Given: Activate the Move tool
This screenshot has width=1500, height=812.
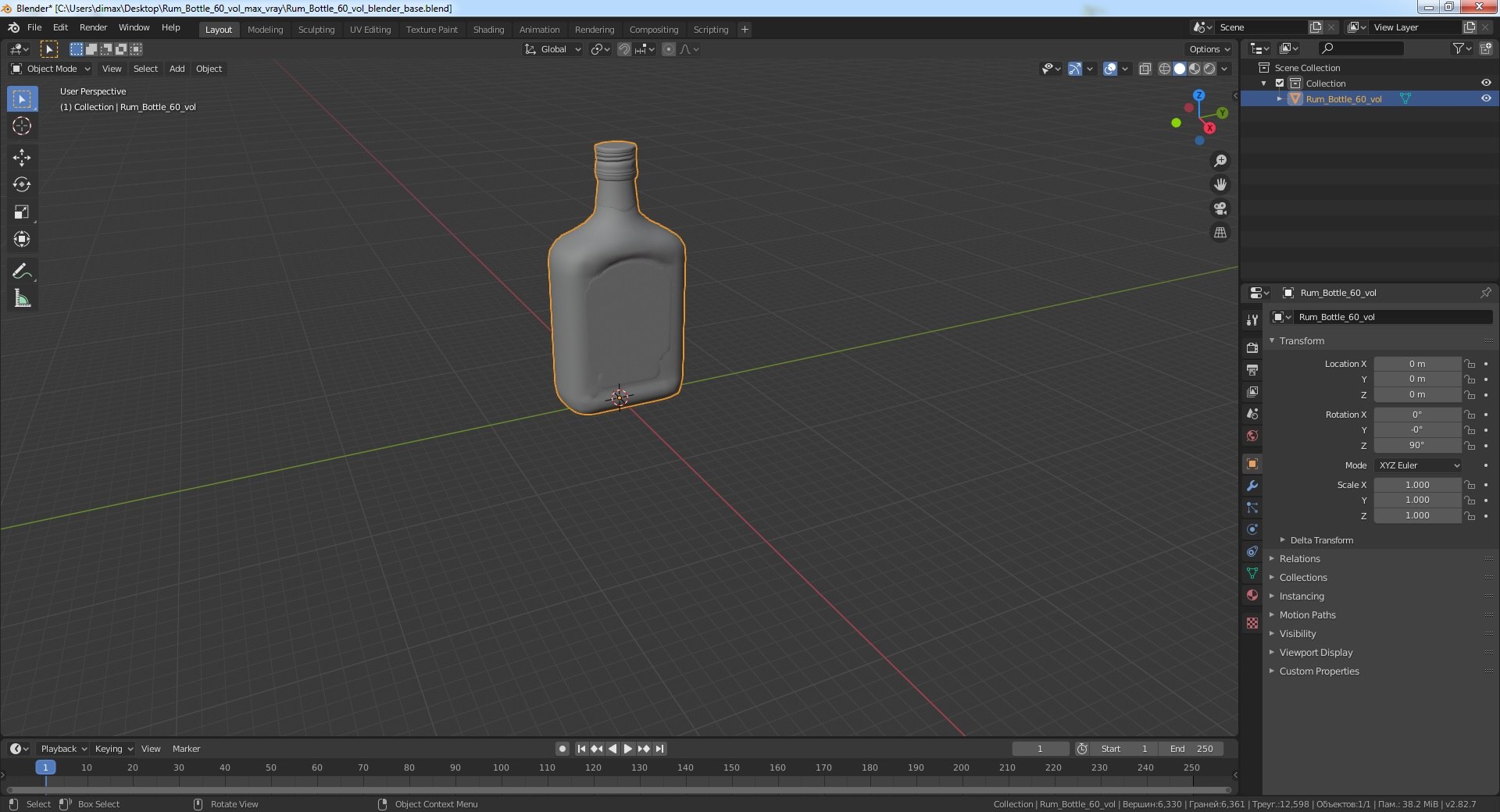Looking at the screenshot, I should [22, 158].
